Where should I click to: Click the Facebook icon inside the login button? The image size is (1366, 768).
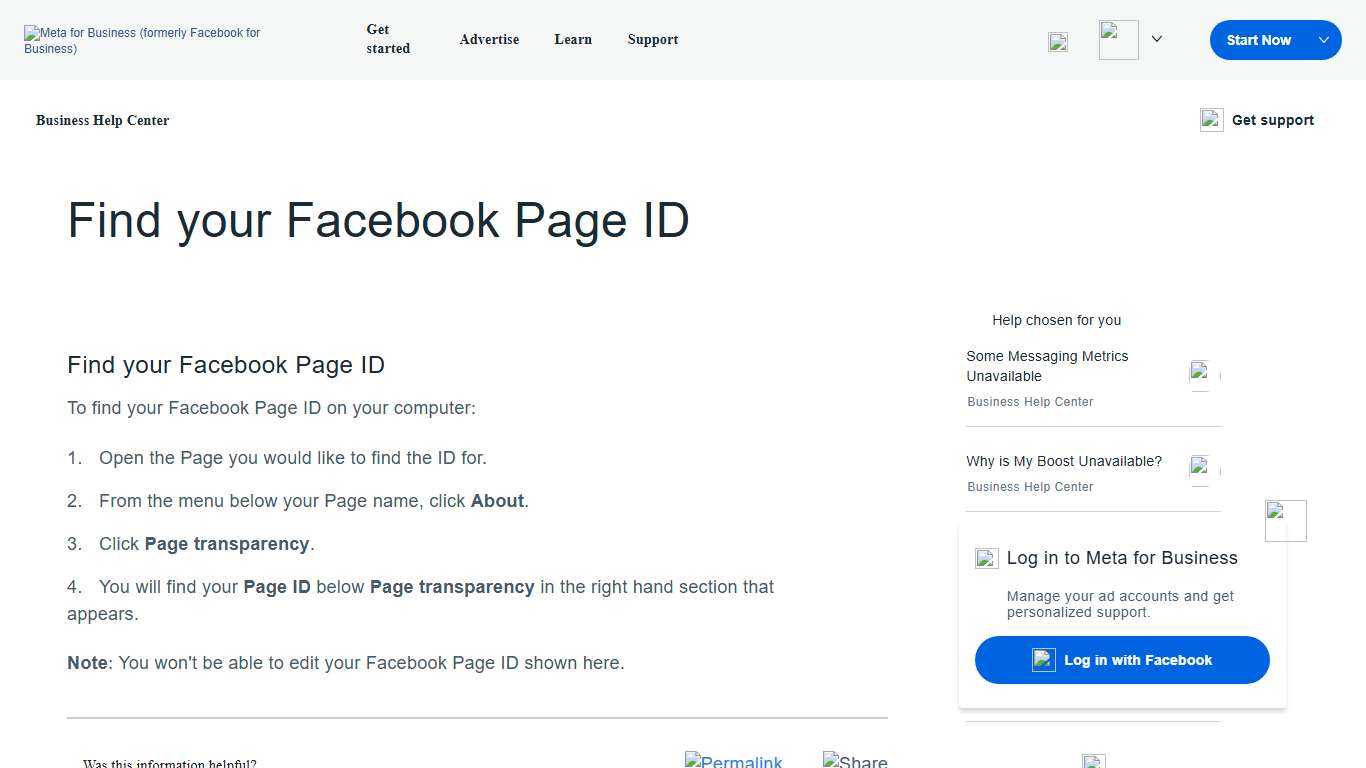[x=1044, y=660]
